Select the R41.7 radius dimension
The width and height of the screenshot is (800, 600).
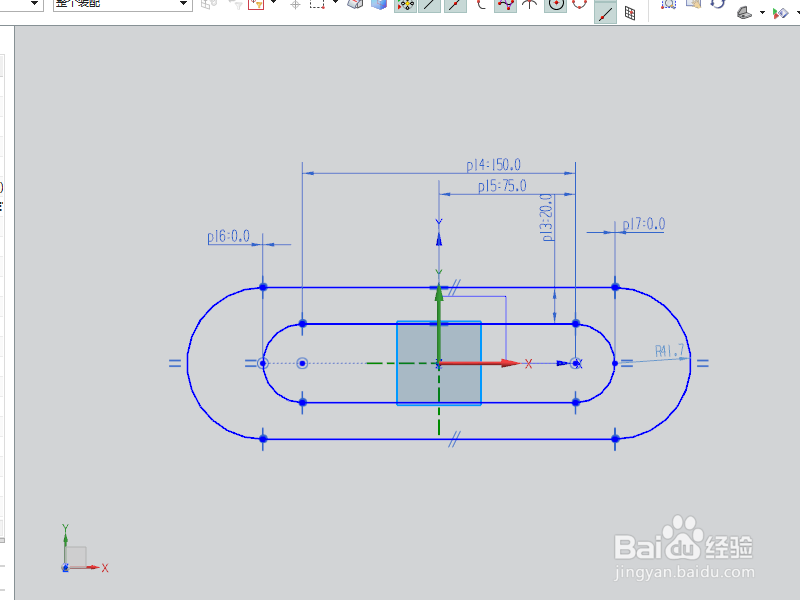669,351
